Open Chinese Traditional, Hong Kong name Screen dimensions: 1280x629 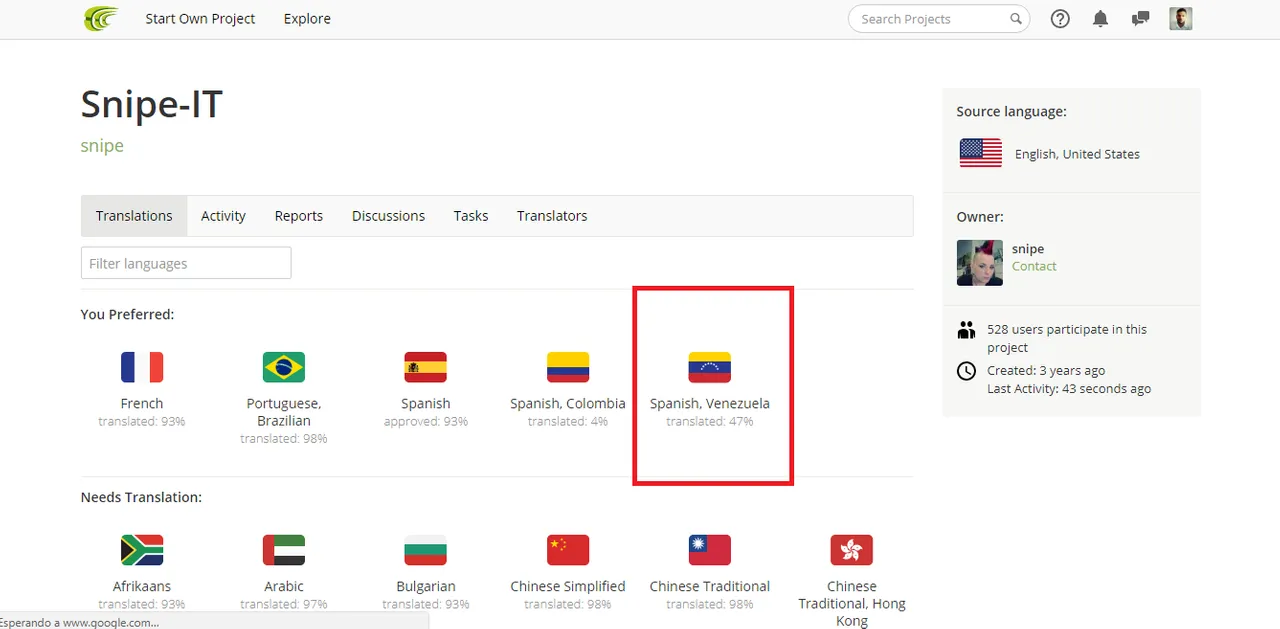pyautogui.click(x=852, y=604)
